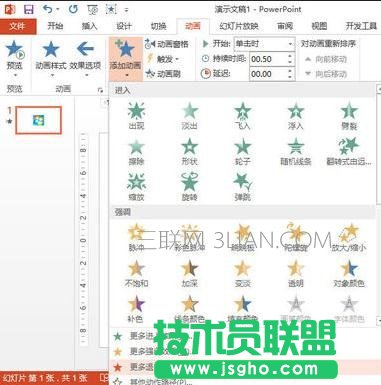Open the Customize Quick Access Toolbar dropdown
Viewport: 381px width, 385px height.
click(x=126, y=10)
